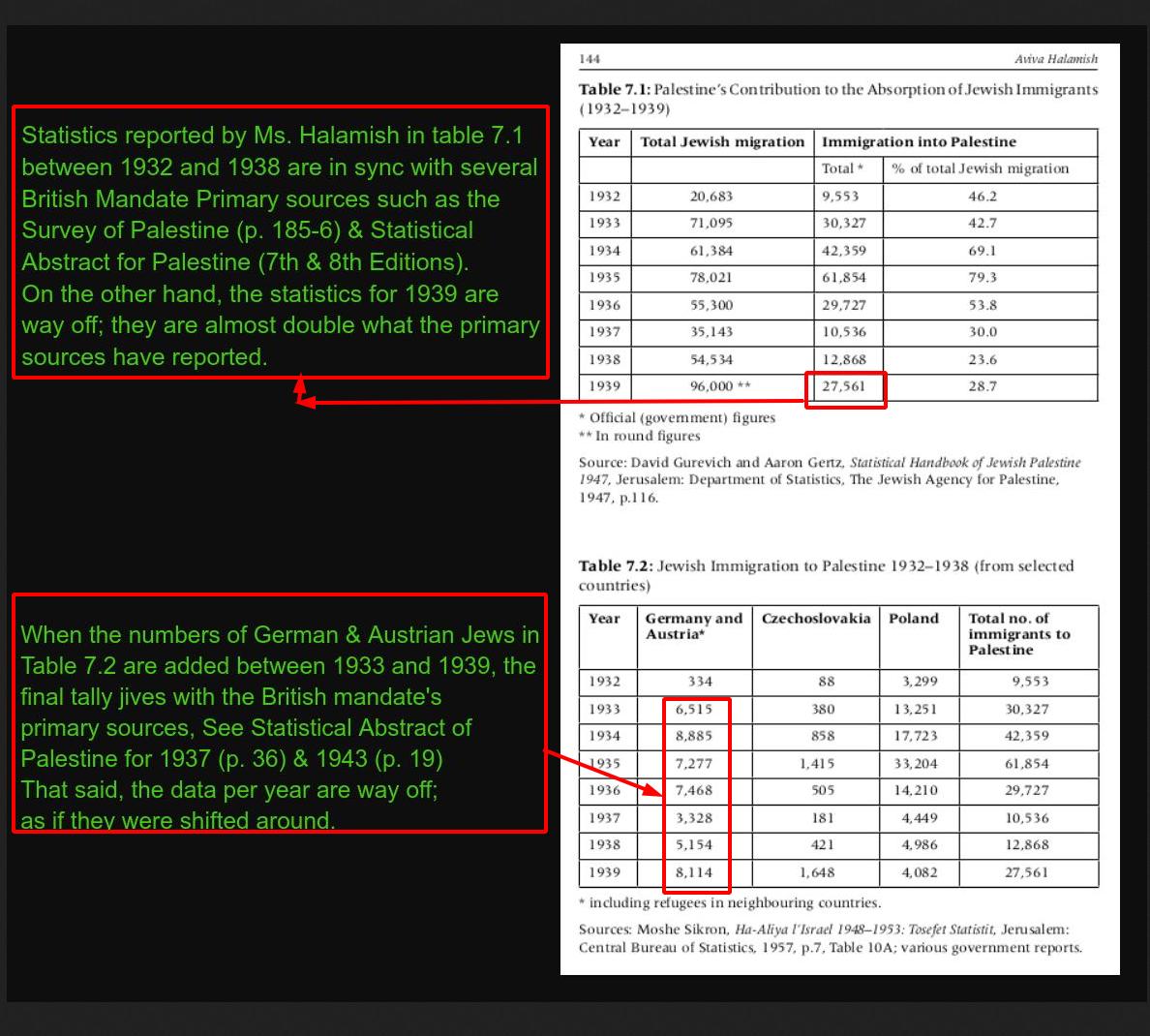Click the page number 144 in the header
The height and width of the screenshot is (1036, 1150).
(x=590, y=59)
